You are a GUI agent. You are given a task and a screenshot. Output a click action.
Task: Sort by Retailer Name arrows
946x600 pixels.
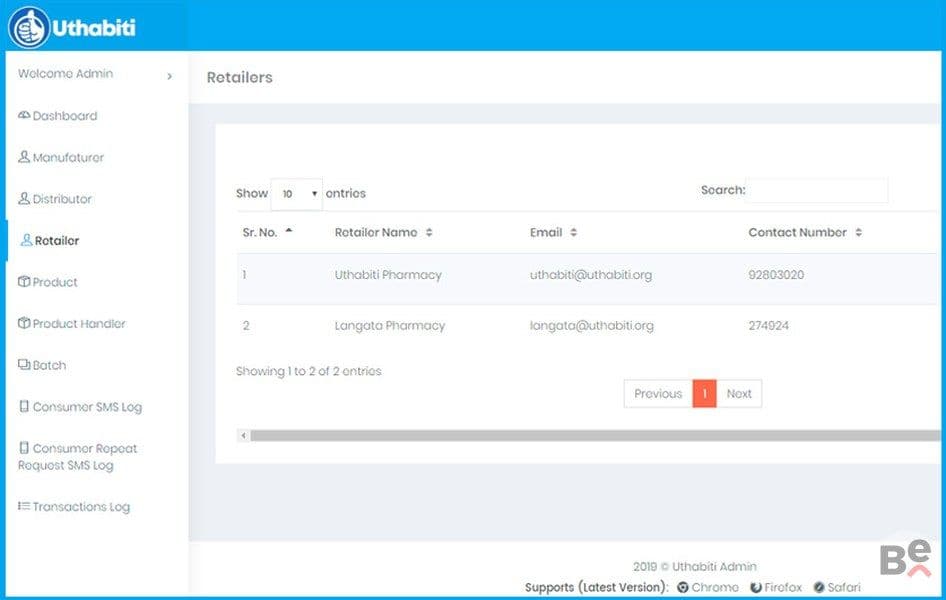(x=429, y=232)
